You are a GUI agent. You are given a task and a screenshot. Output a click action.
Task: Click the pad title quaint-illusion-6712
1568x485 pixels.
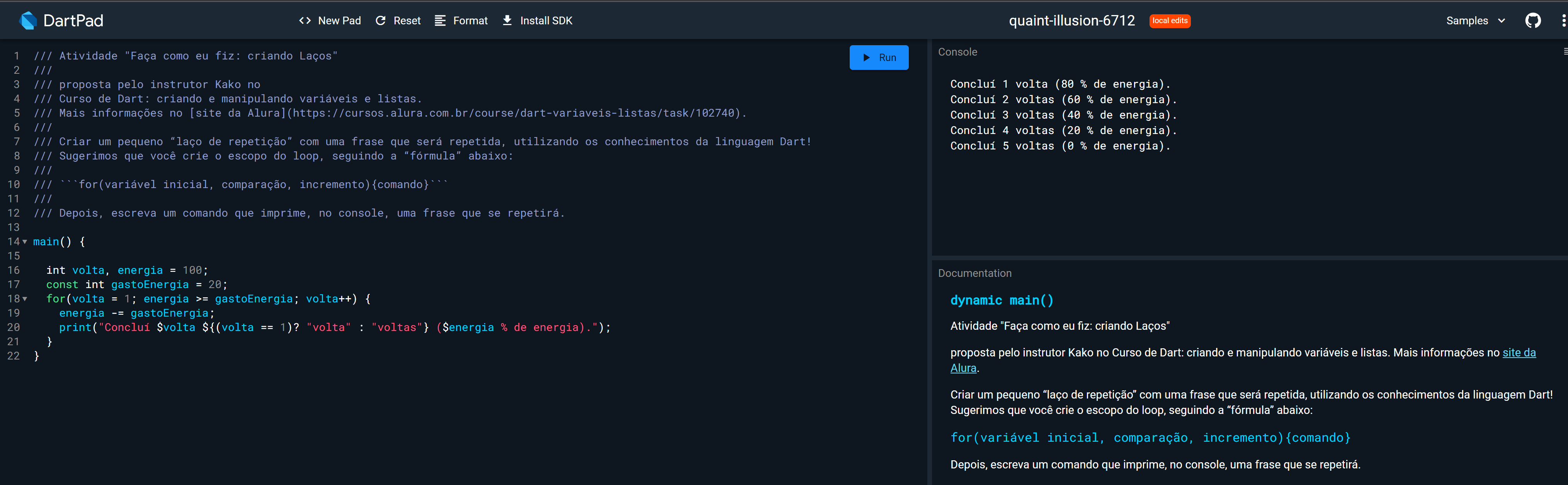[1072, 21]
